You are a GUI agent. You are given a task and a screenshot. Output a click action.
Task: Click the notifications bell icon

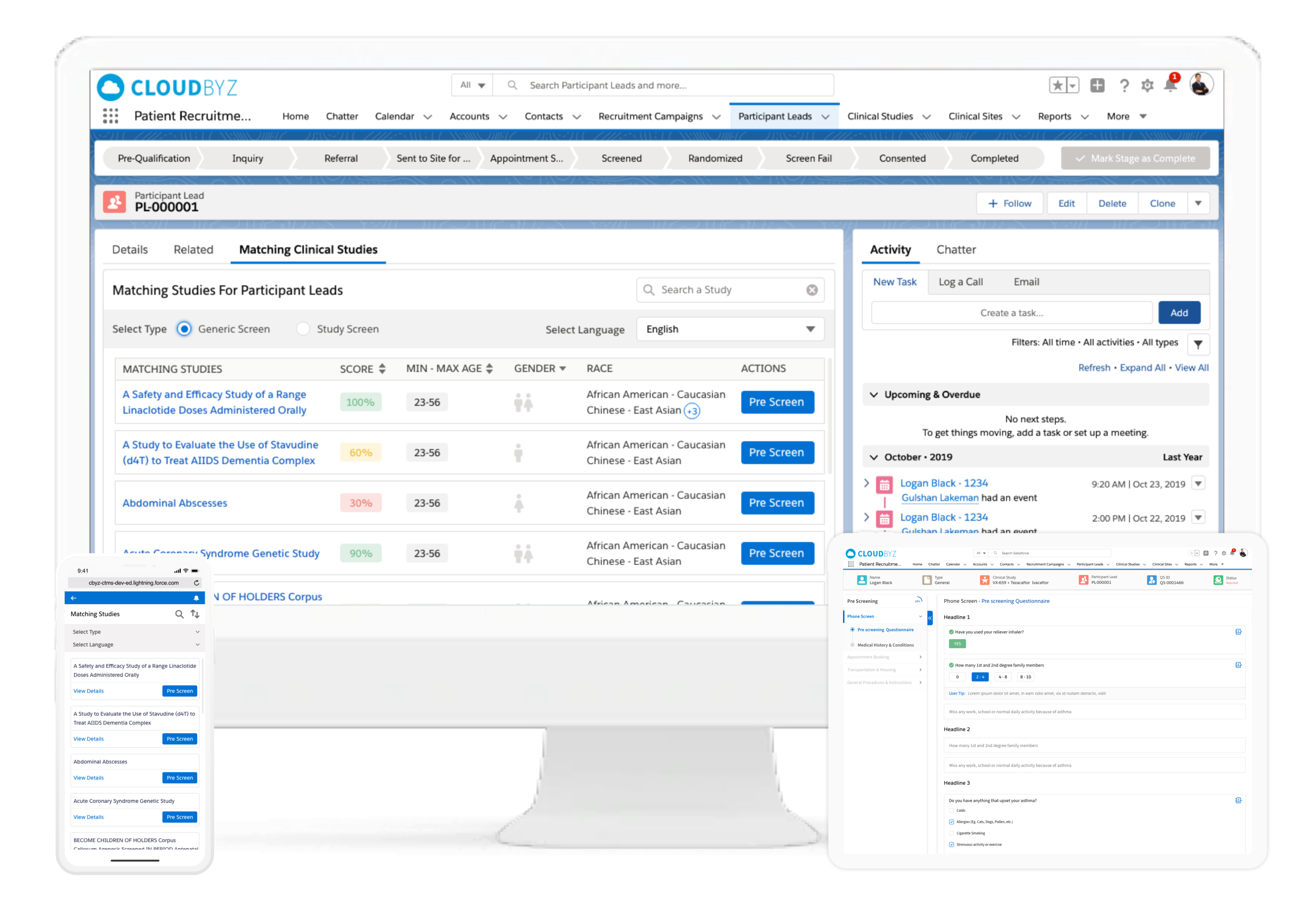click(1170, 86)
